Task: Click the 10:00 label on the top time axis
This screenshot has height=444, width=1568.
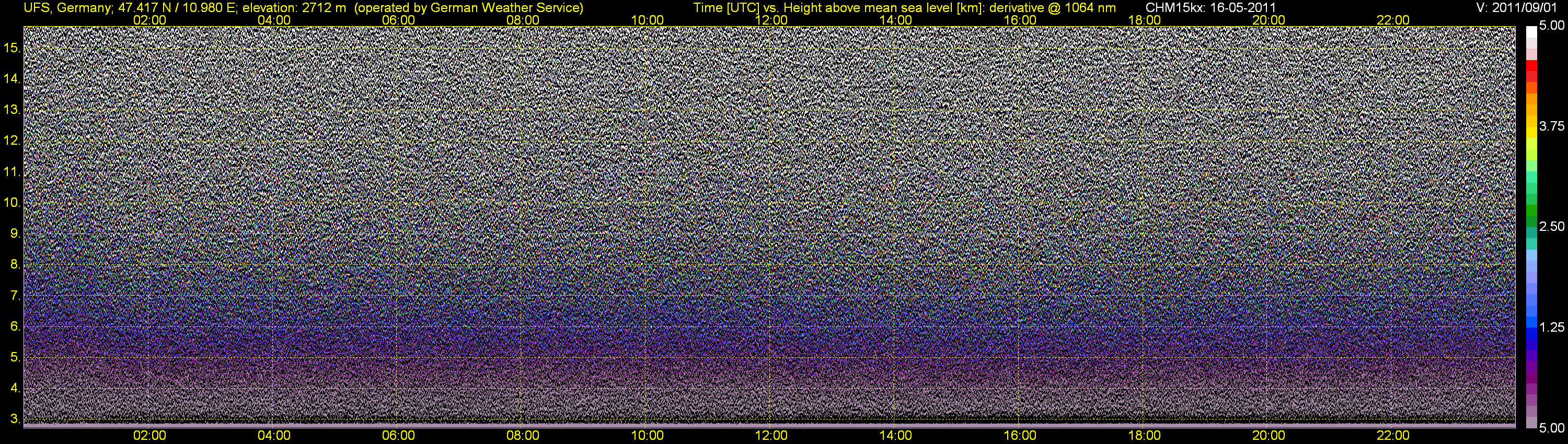Action: tap(647, 20)
